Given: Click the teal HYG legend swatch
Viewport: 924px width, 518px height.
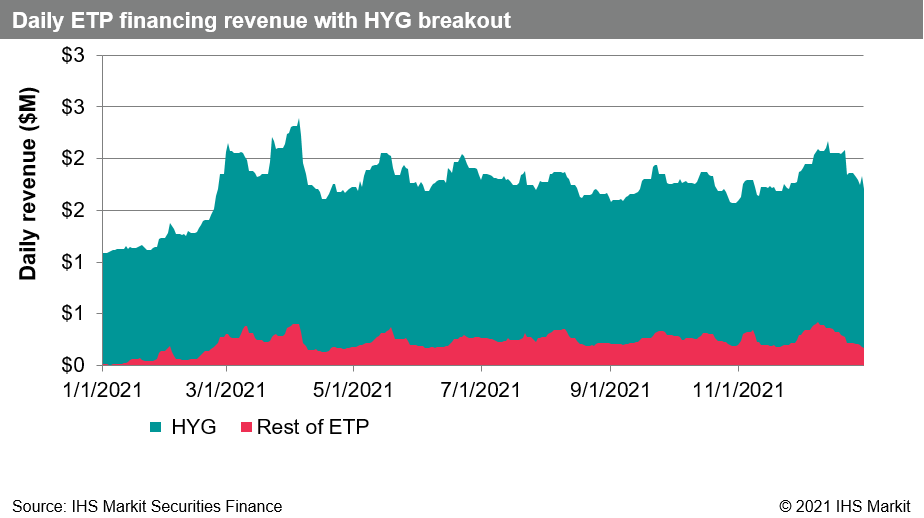Looking at the screenshot, I should pos(157,428).
